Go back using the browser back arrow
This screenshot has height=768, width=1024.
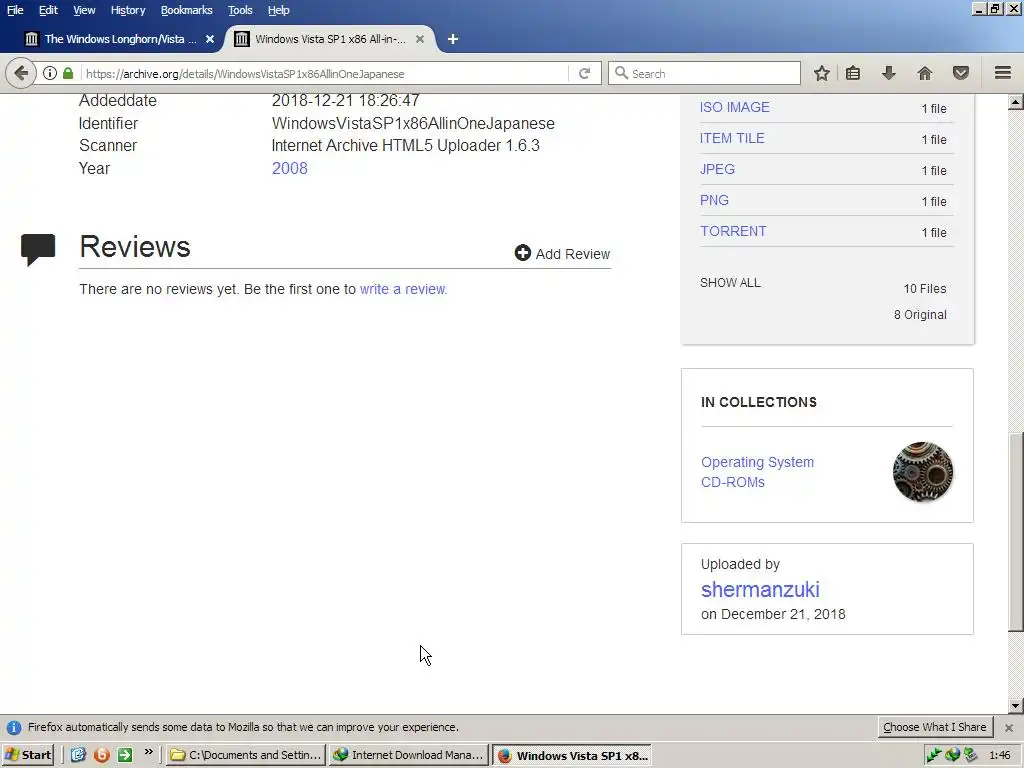pos(21,73)
